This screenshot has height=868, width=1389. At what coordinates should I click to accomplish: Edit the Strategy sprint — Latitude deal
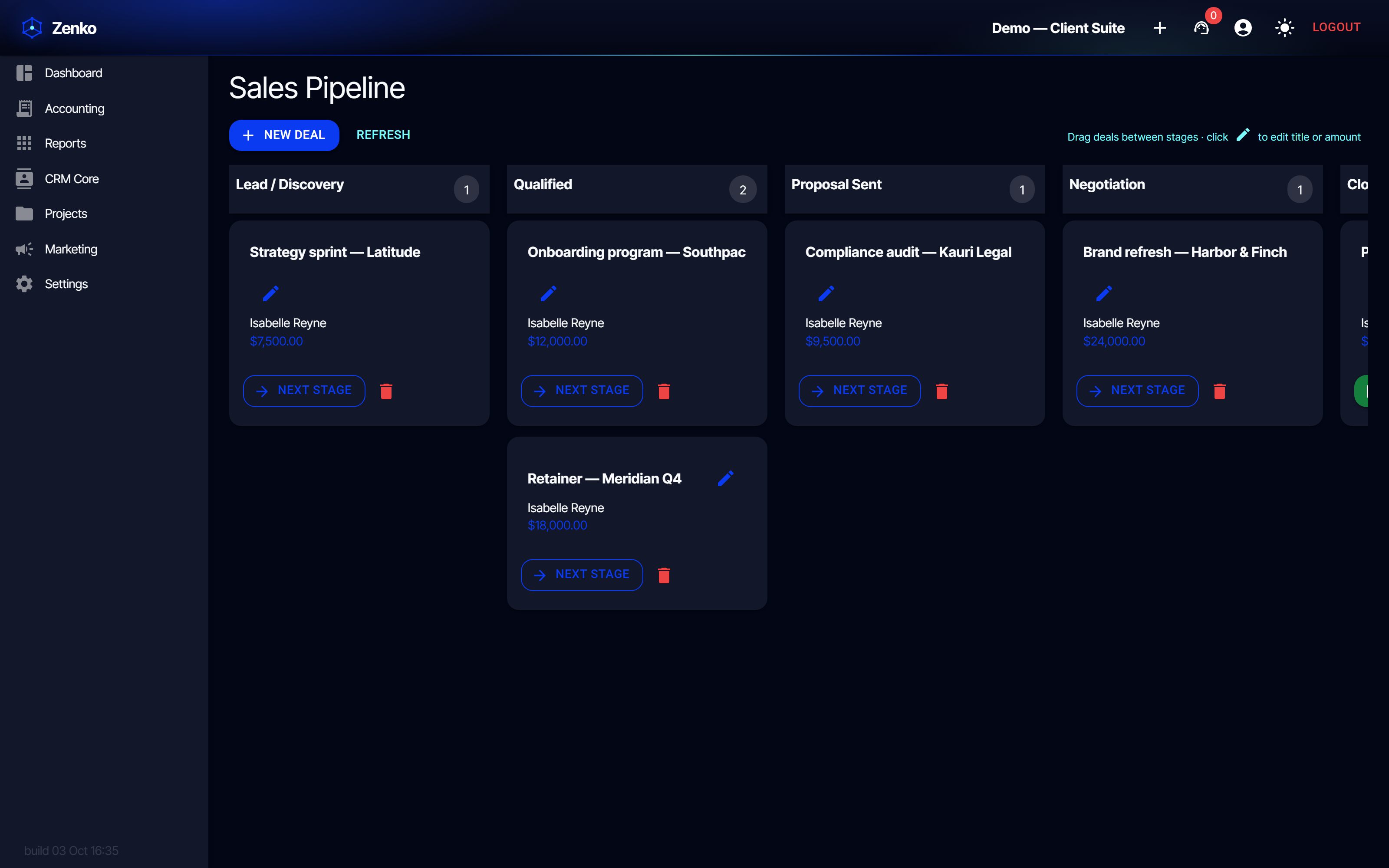click(270, 293)
